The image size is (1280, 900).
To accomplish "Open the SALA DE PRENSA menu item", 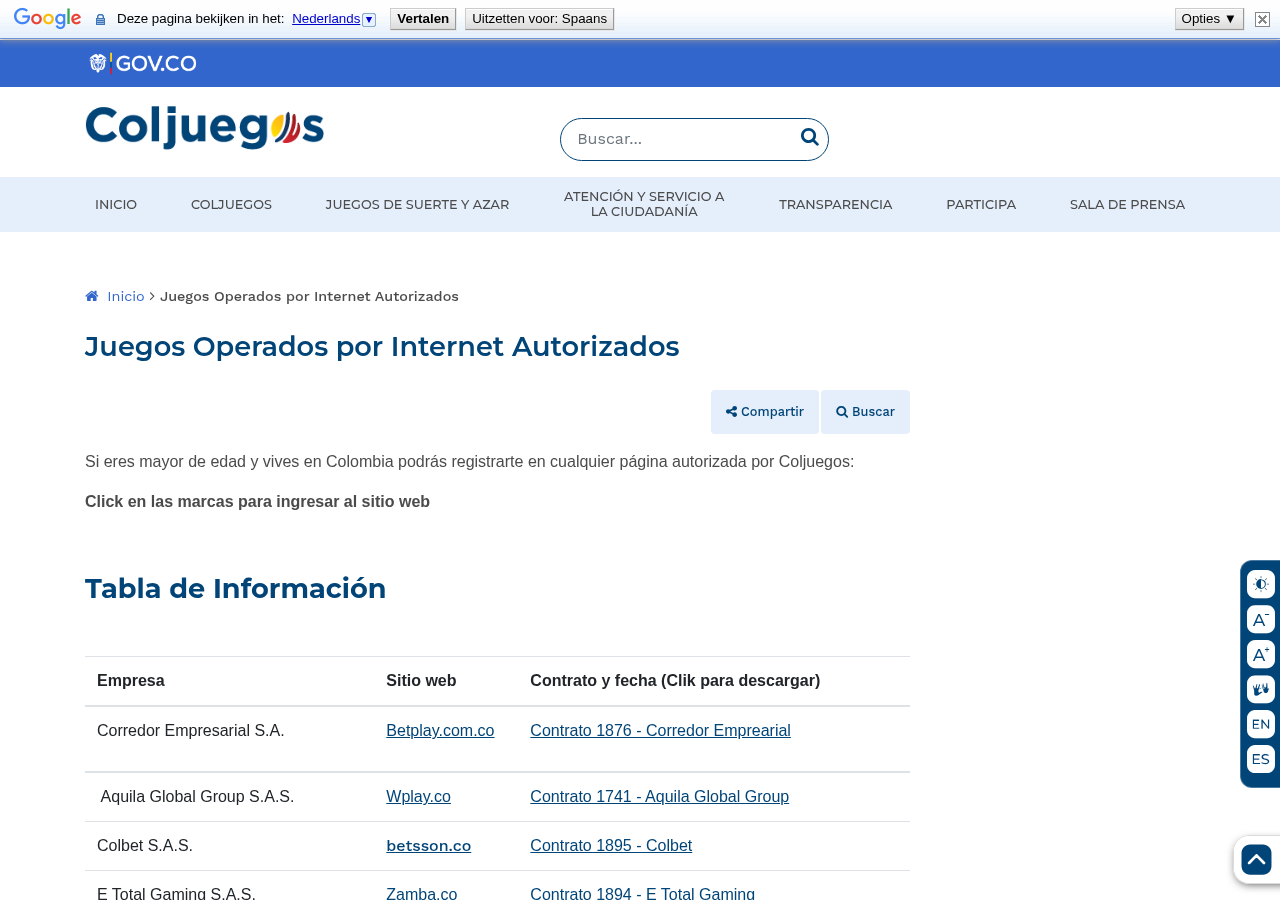I will pyautogui.click(x=1127, y=204).
